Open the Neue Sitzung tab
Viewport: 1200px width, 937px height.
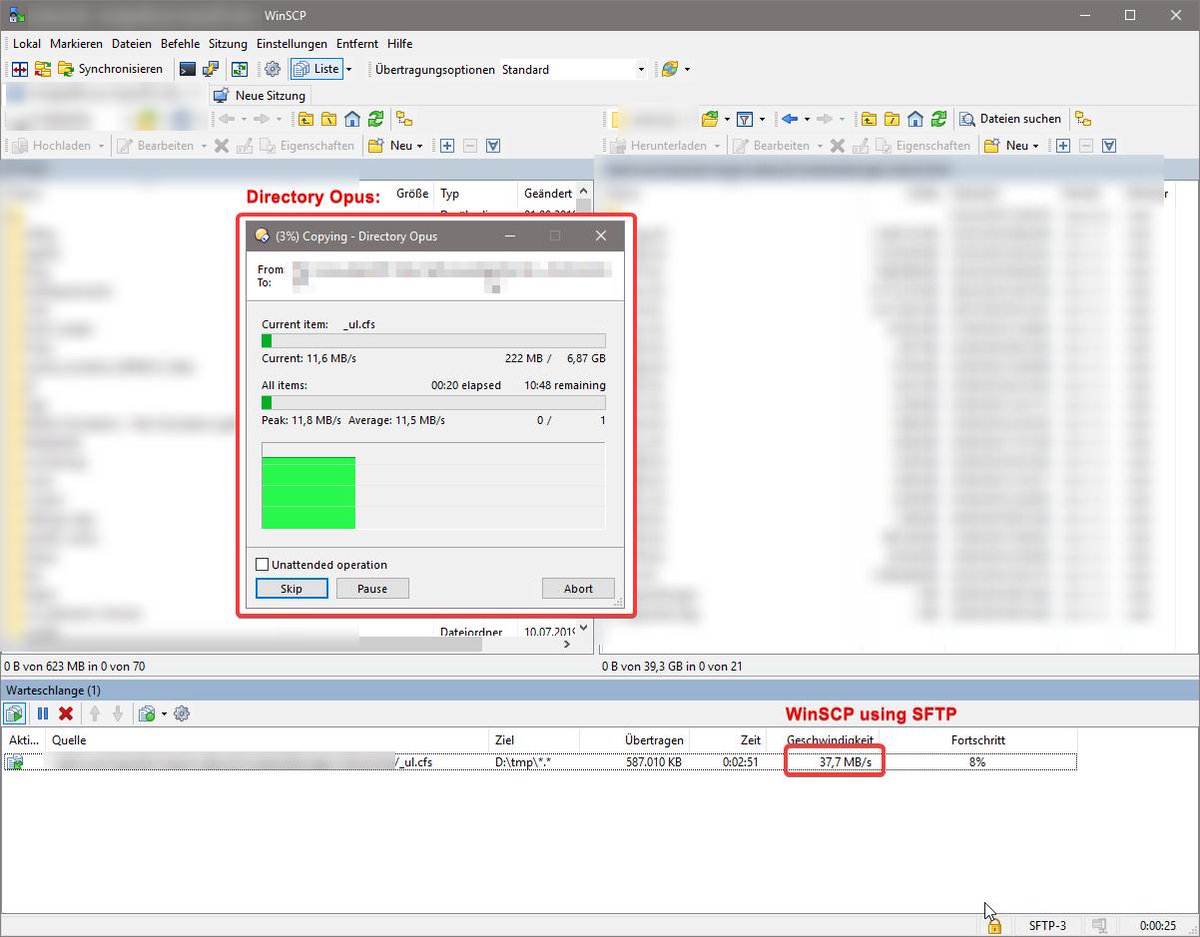pyautogui.click(x=260, y=95)
